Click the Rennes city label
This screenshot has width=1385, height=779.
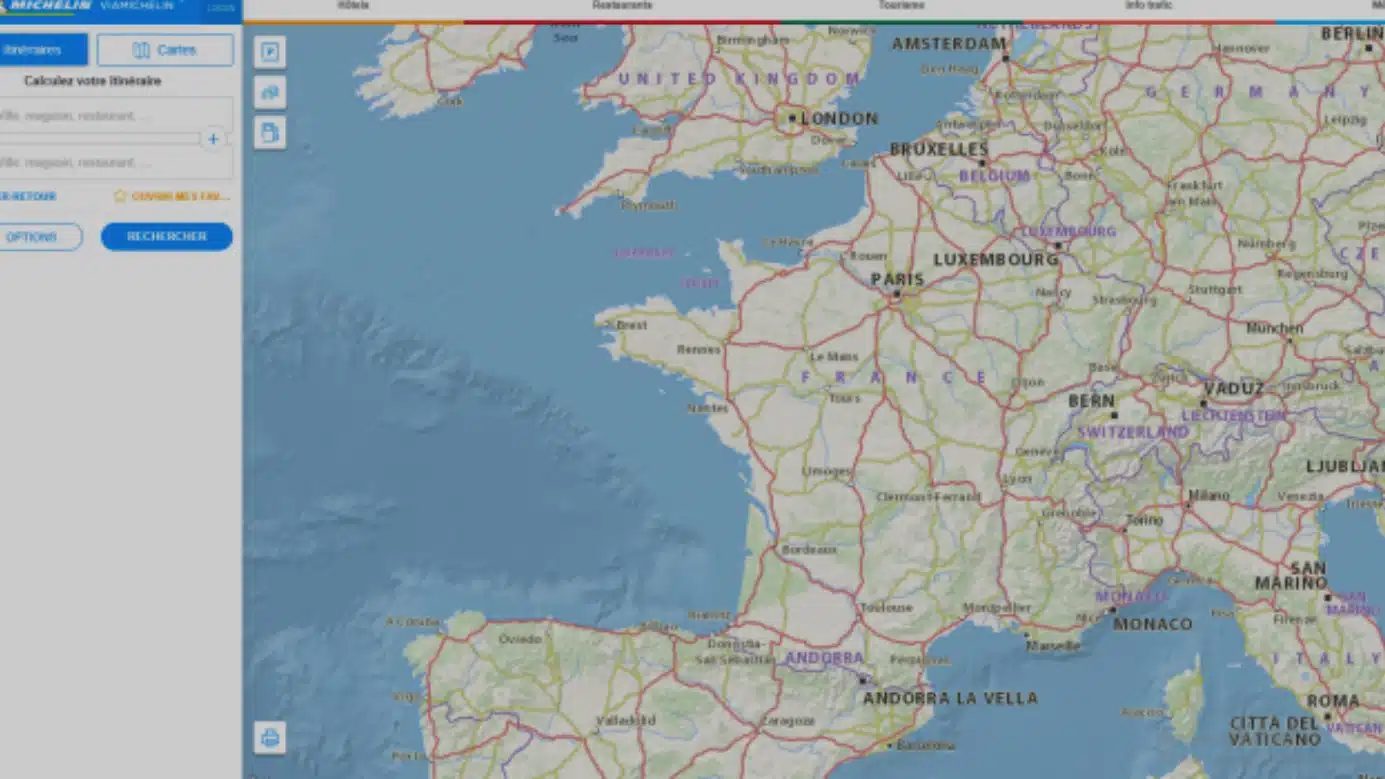[x=698, y=349]
